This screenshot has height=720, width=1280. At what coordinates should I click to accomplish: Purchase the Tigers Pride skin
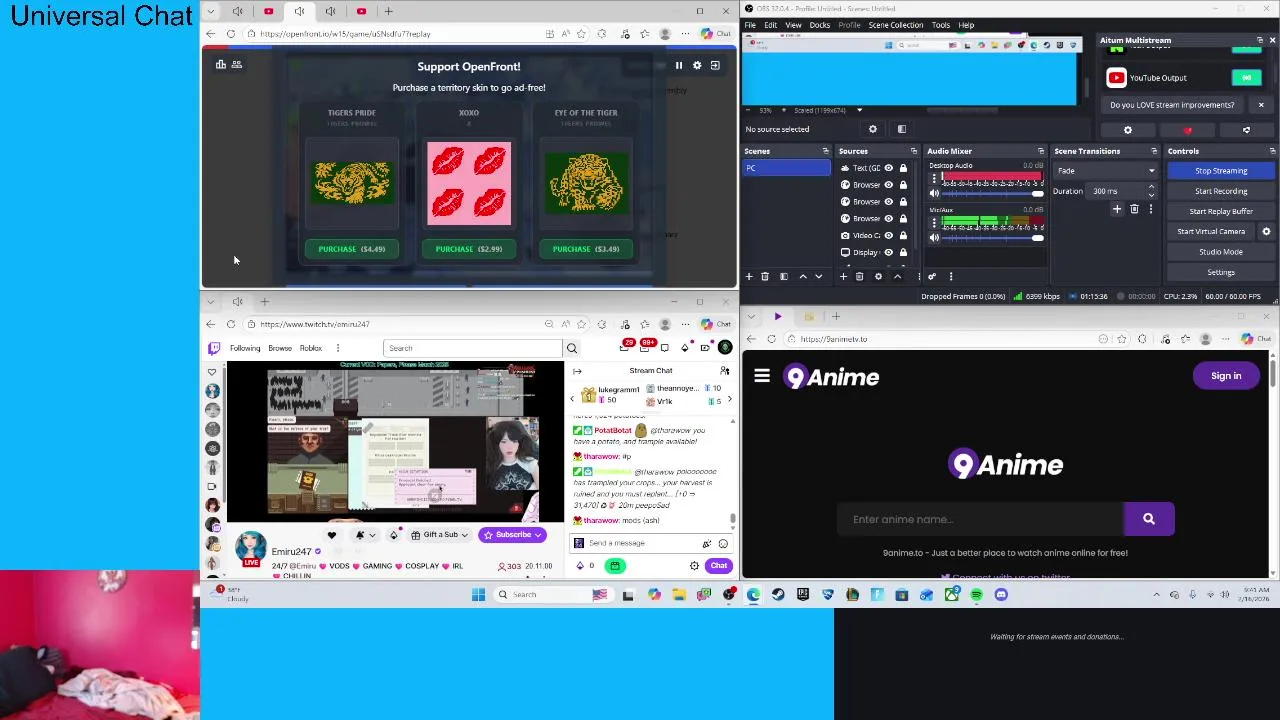(x=352, y=249)
